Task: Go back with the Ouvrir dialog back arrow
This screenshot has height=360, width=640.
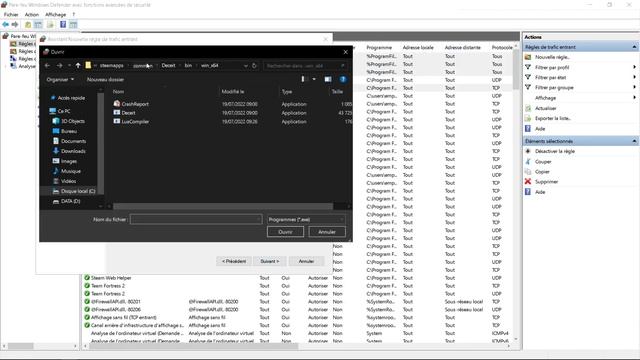Action: tap(47, 65)
